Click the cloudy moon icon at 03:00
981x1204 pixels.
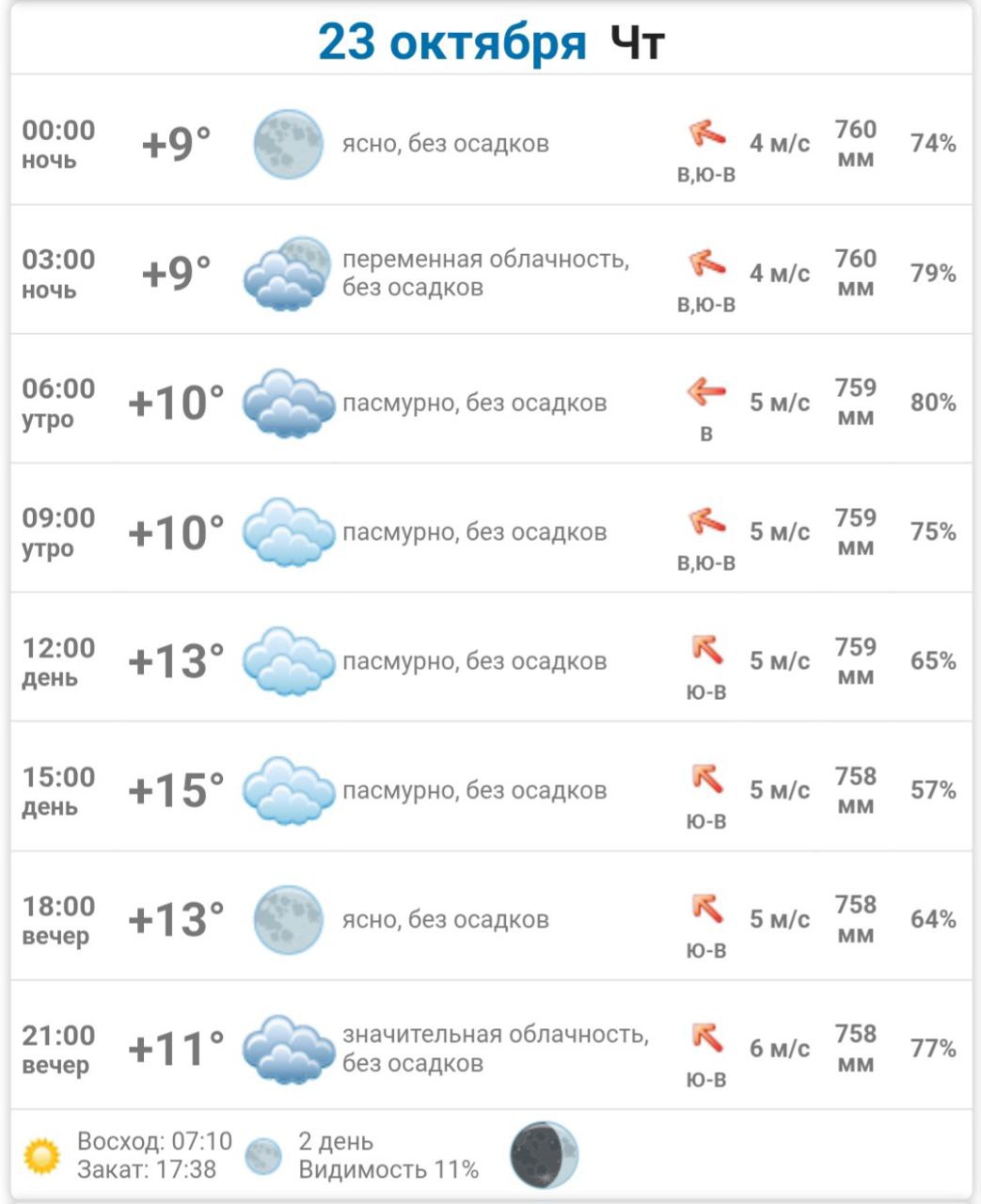pos(288,274)
